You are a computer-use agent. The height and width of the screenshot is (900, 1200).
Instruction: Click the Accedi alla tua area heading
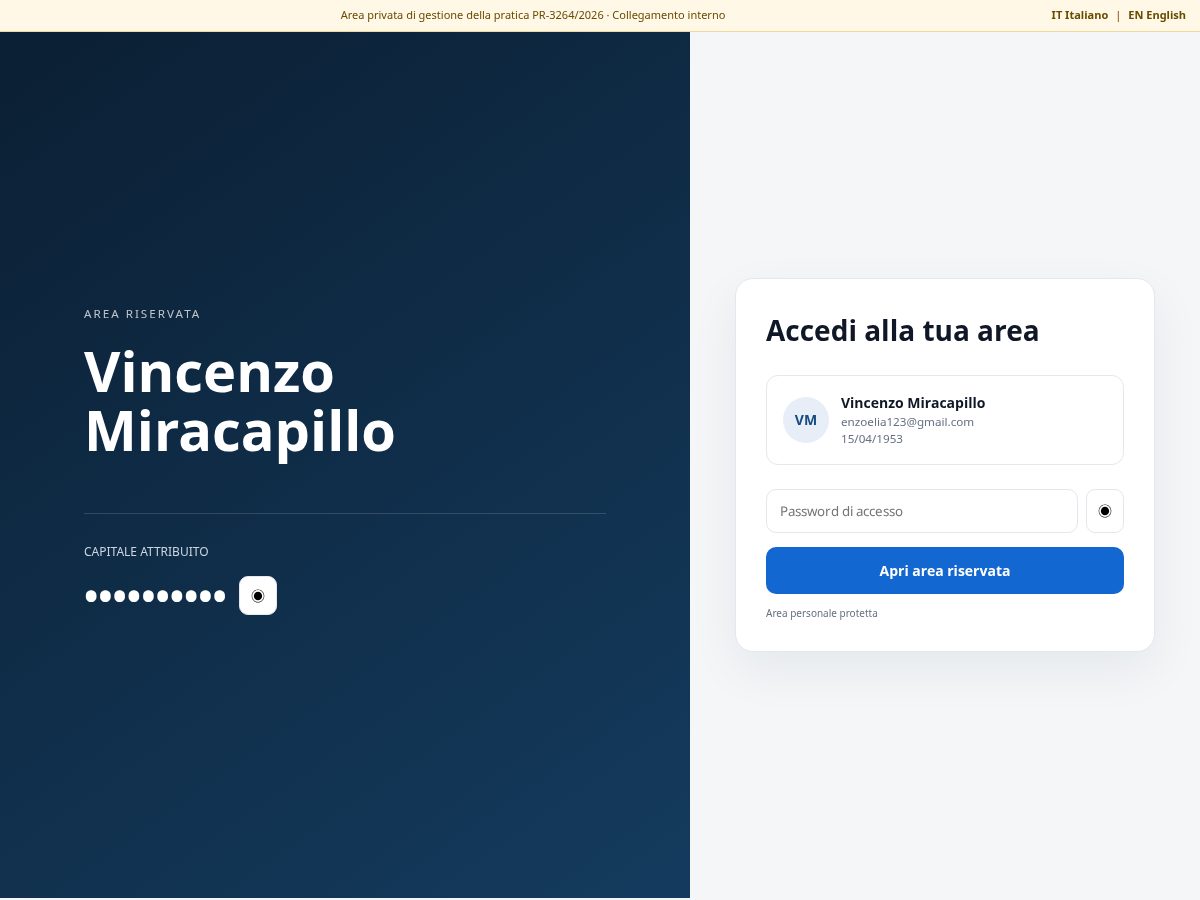pos(902,330)
